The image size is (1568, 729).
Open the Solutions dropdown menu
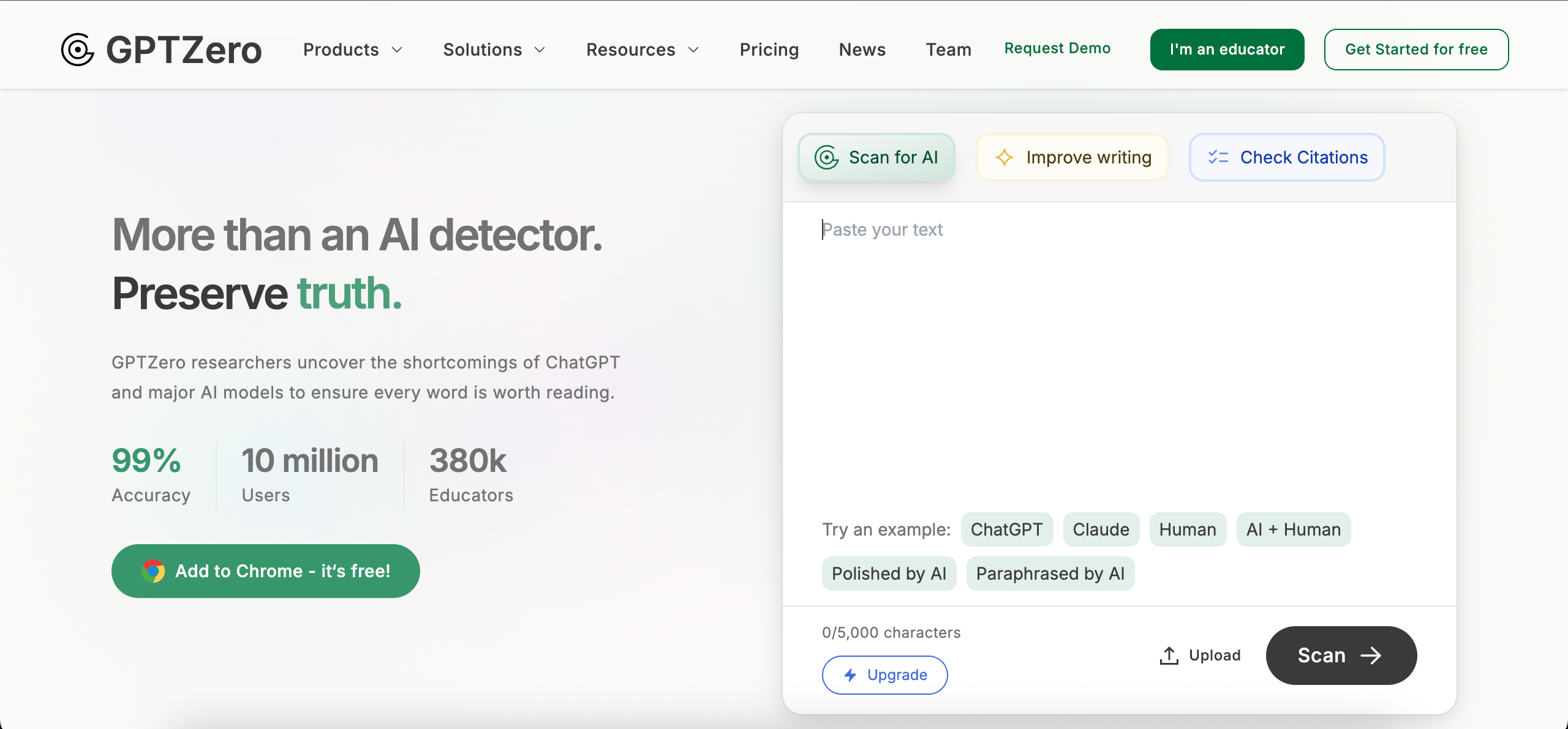click(x=494, y=50)
